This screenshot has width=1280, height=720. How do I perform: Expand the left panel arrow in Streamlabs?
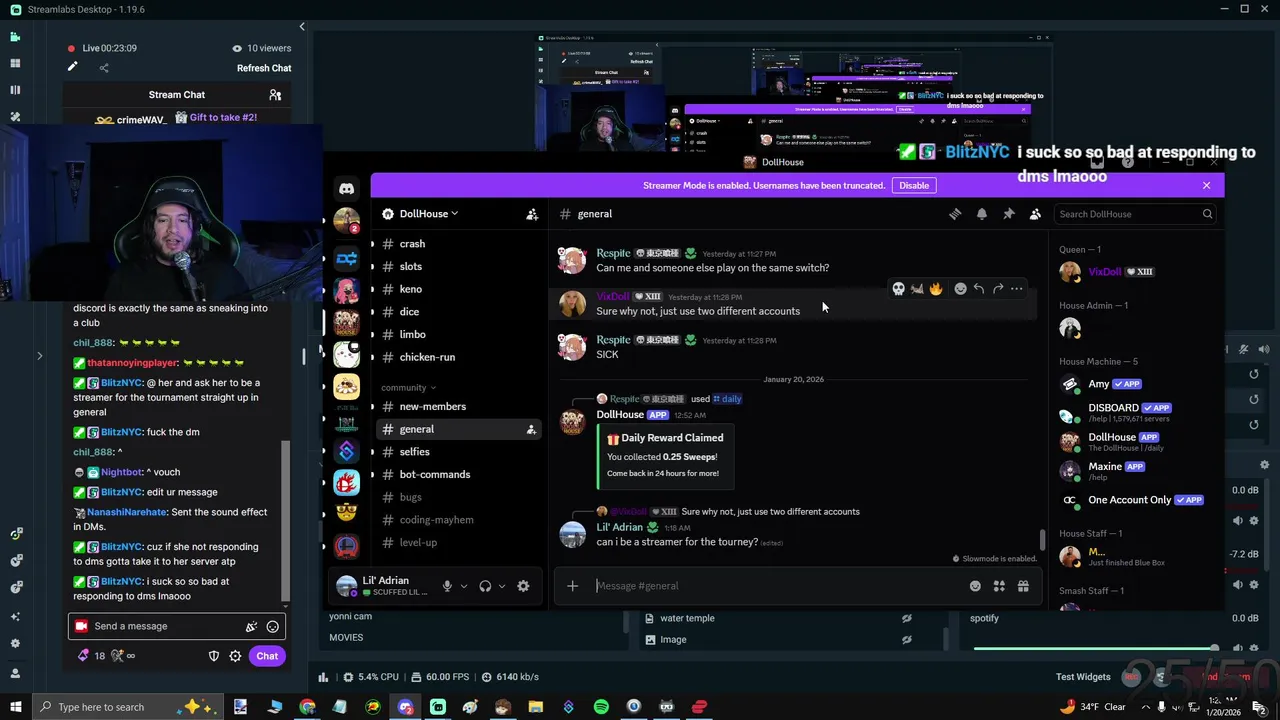pos(40,355)
